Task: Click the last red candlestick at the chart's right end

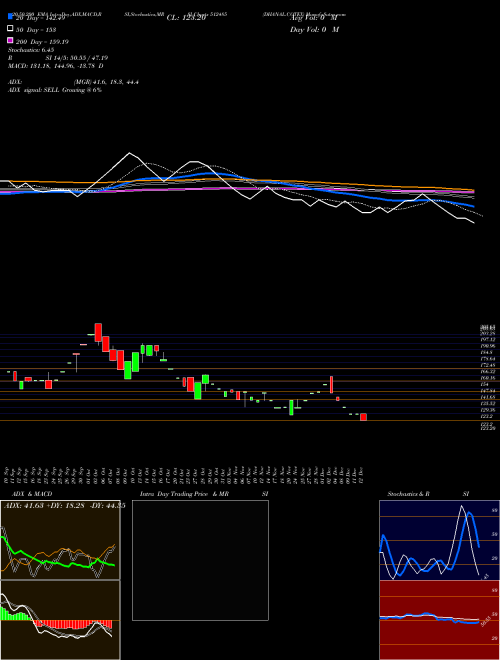Action: click(364, 417)
